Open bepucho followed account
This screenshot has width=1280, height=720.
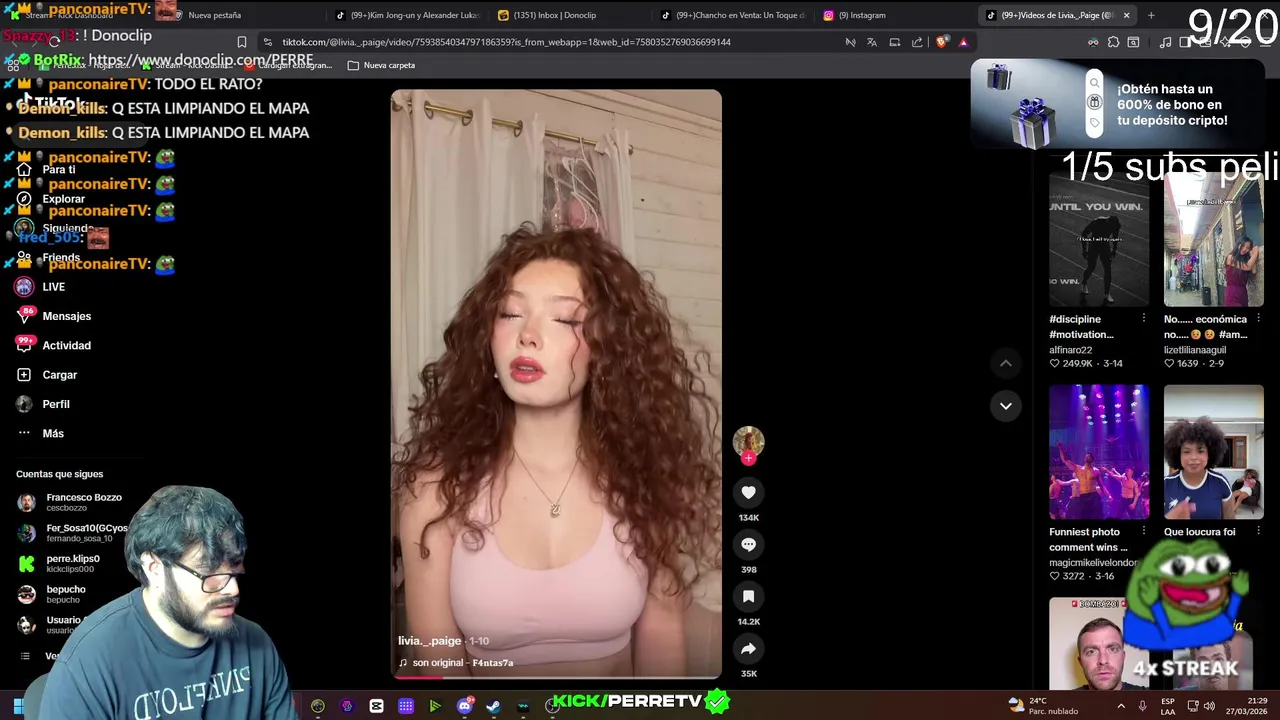(x=52, y=594)
